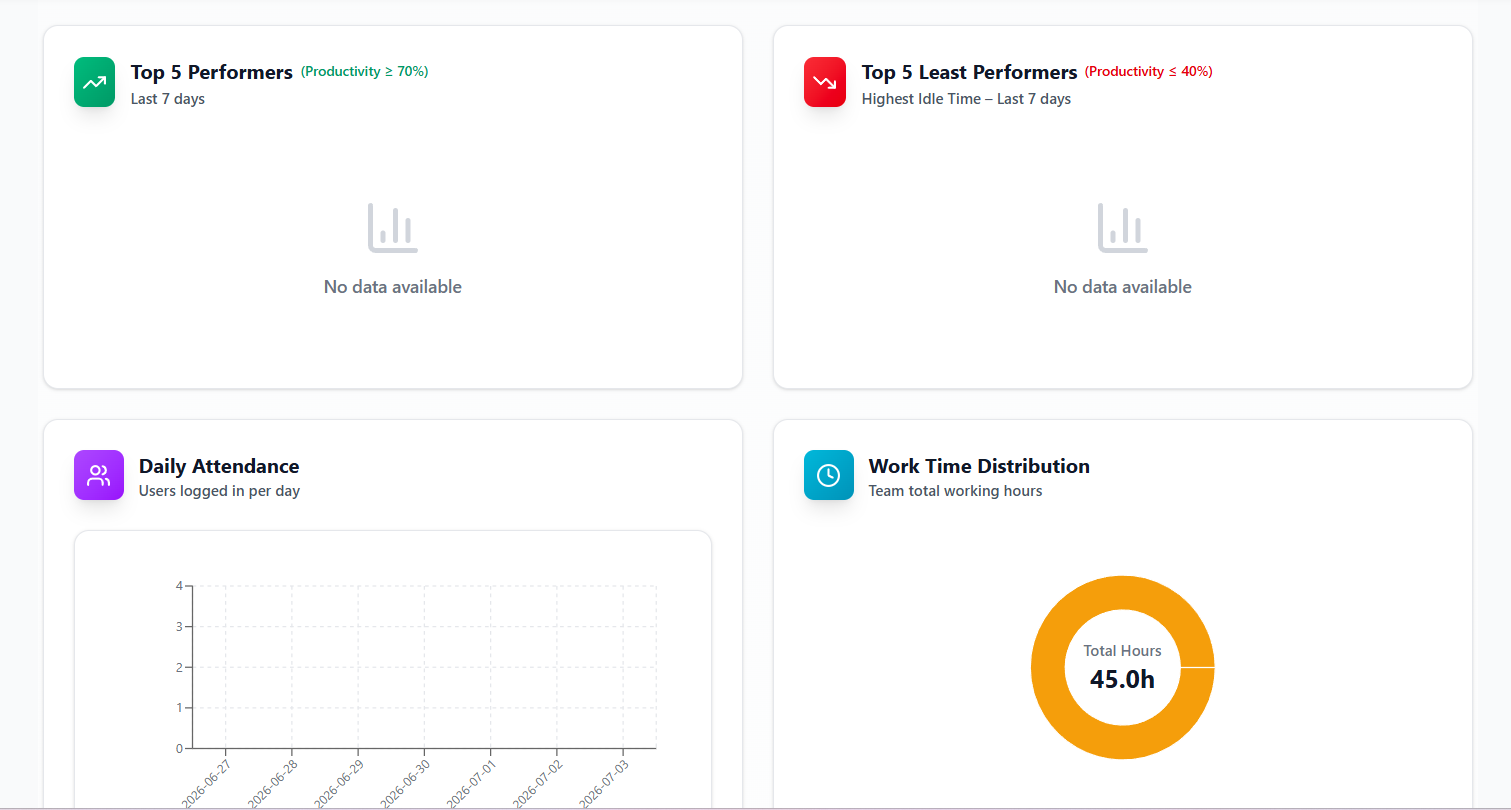The height and width of the screenshot is (810, 1511).
Task: Click the 'Work Time Distribution' heading
Action: pyautogui.click(x=979, y=466)
